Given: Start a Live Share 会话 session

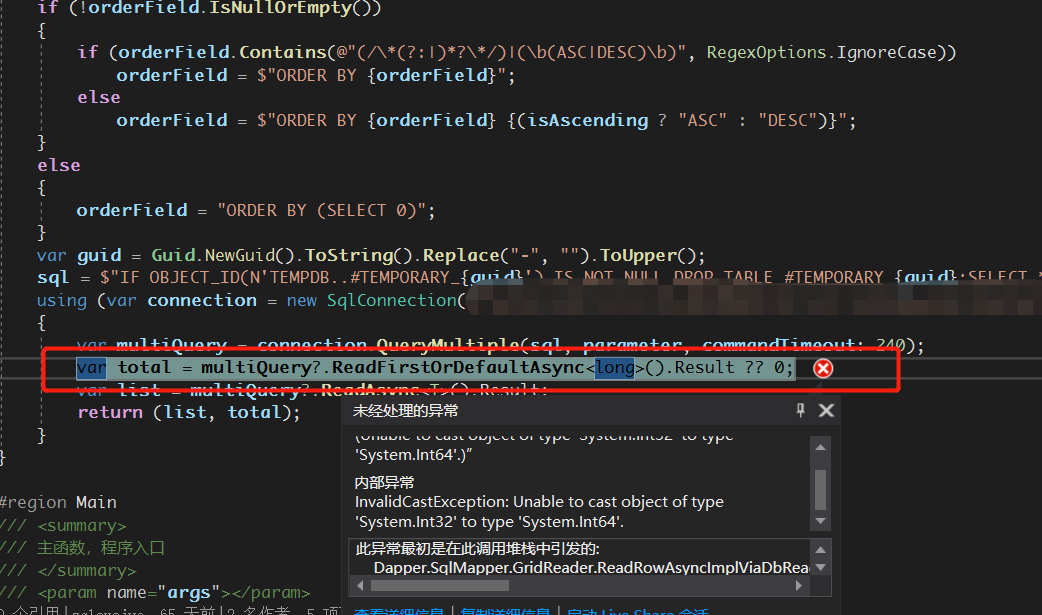Looking at the screenshot, I should [x=637, y=611].
